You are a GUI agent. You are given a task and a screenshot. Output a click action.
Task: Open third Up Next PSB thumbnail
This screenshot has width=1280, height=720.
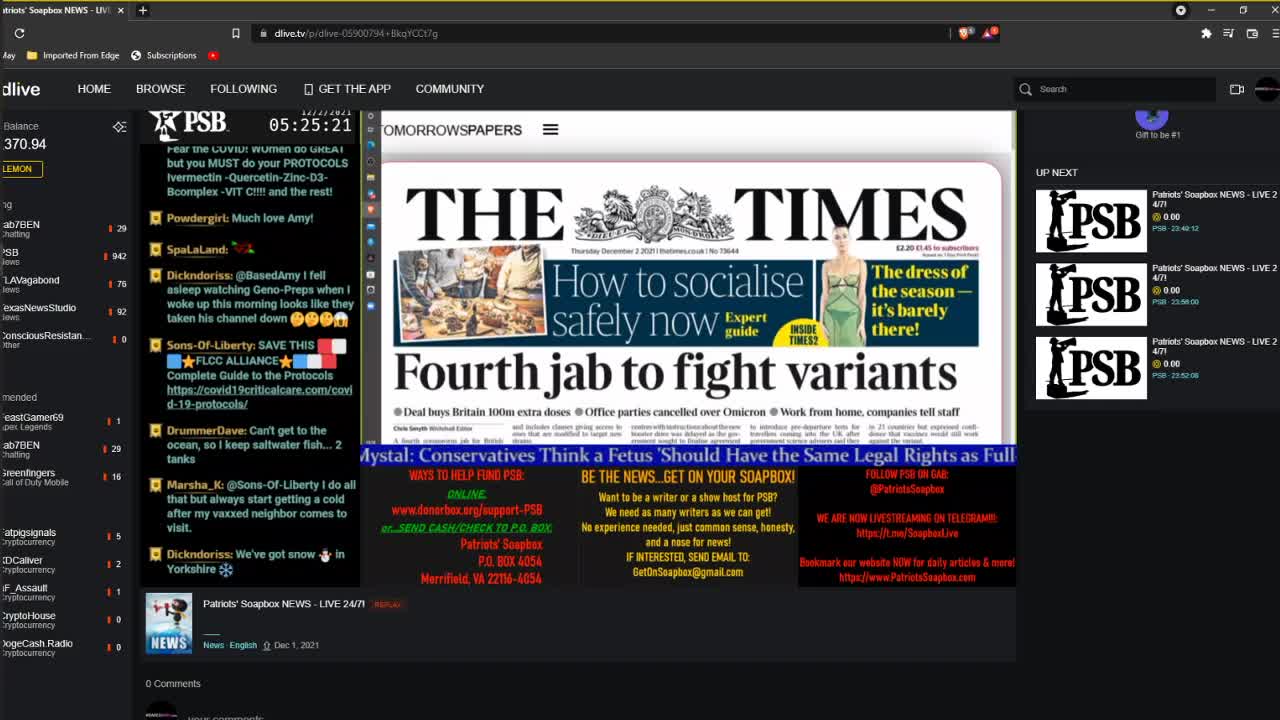1091,368
